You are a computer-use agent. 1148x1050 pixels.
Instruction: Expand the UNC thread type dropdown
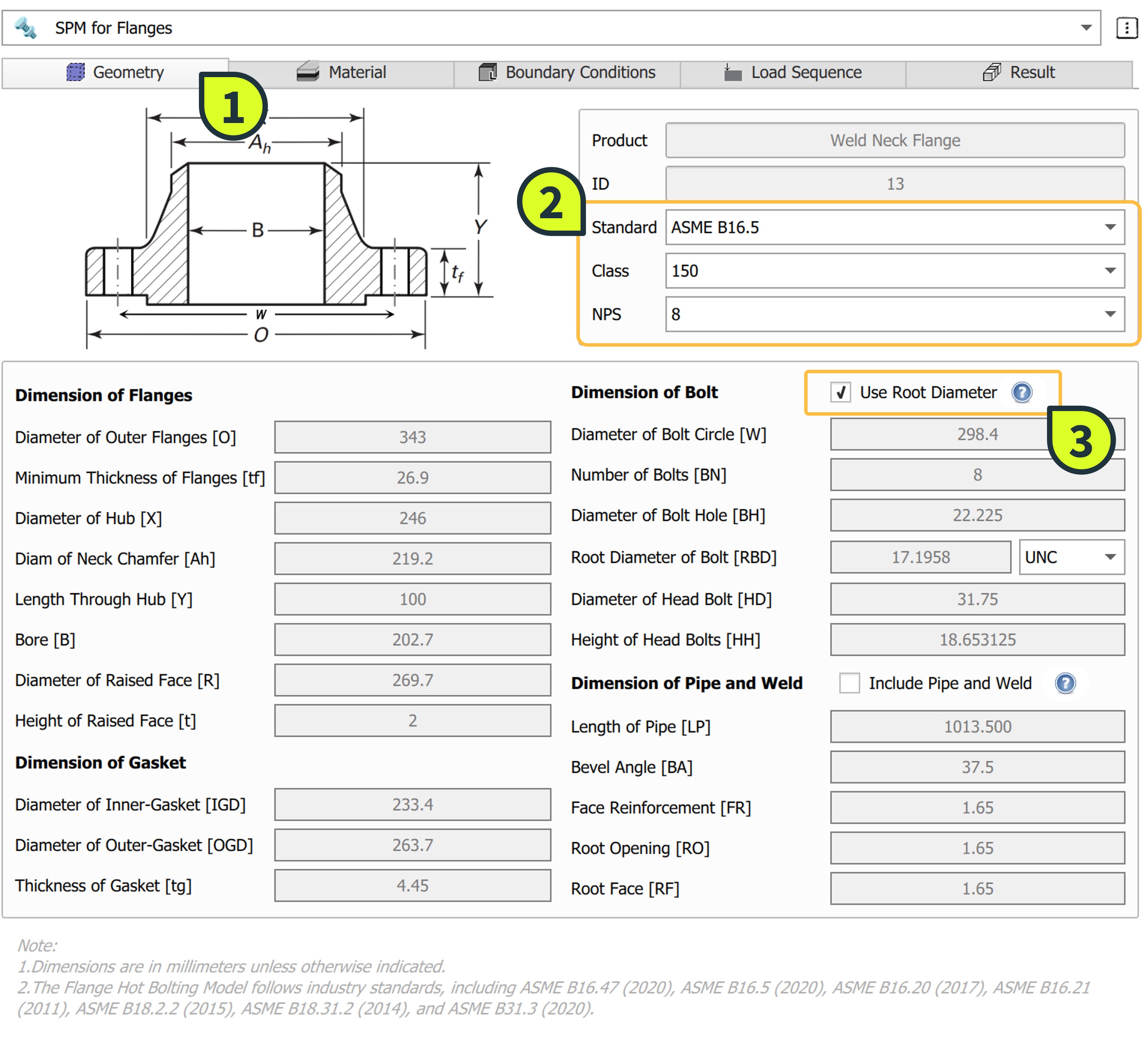pos(1109,557)
